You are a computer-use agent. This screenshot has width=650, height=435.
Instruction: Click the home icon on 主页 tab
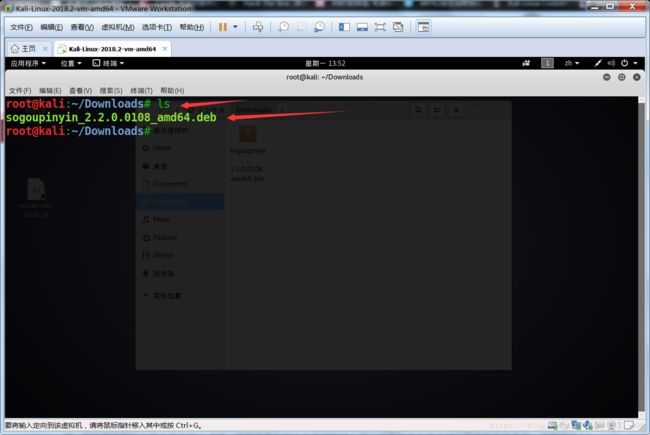15,49
